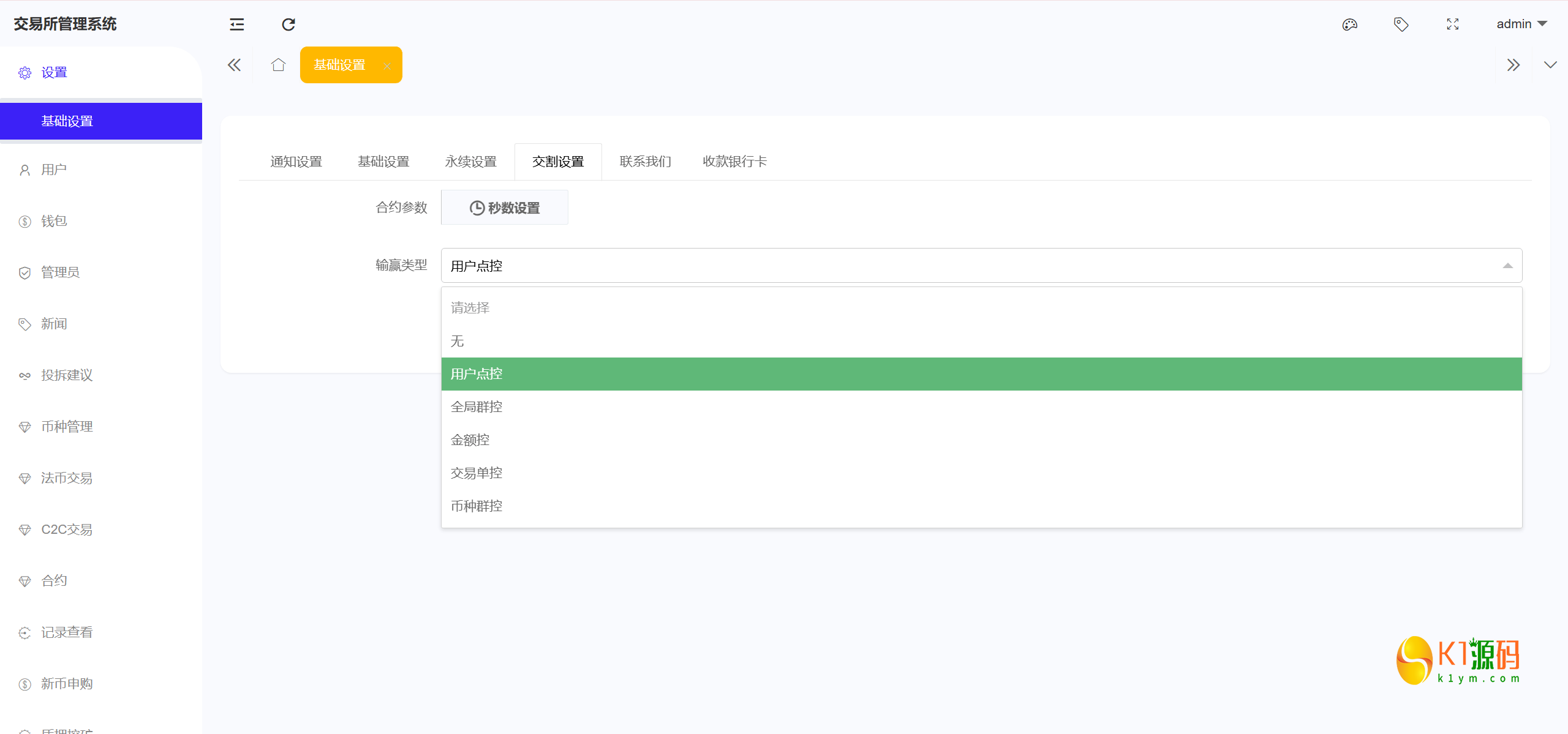Click the page refresh icon
This screenshot has width=1568, height=734.
click(x=288, y=24)
